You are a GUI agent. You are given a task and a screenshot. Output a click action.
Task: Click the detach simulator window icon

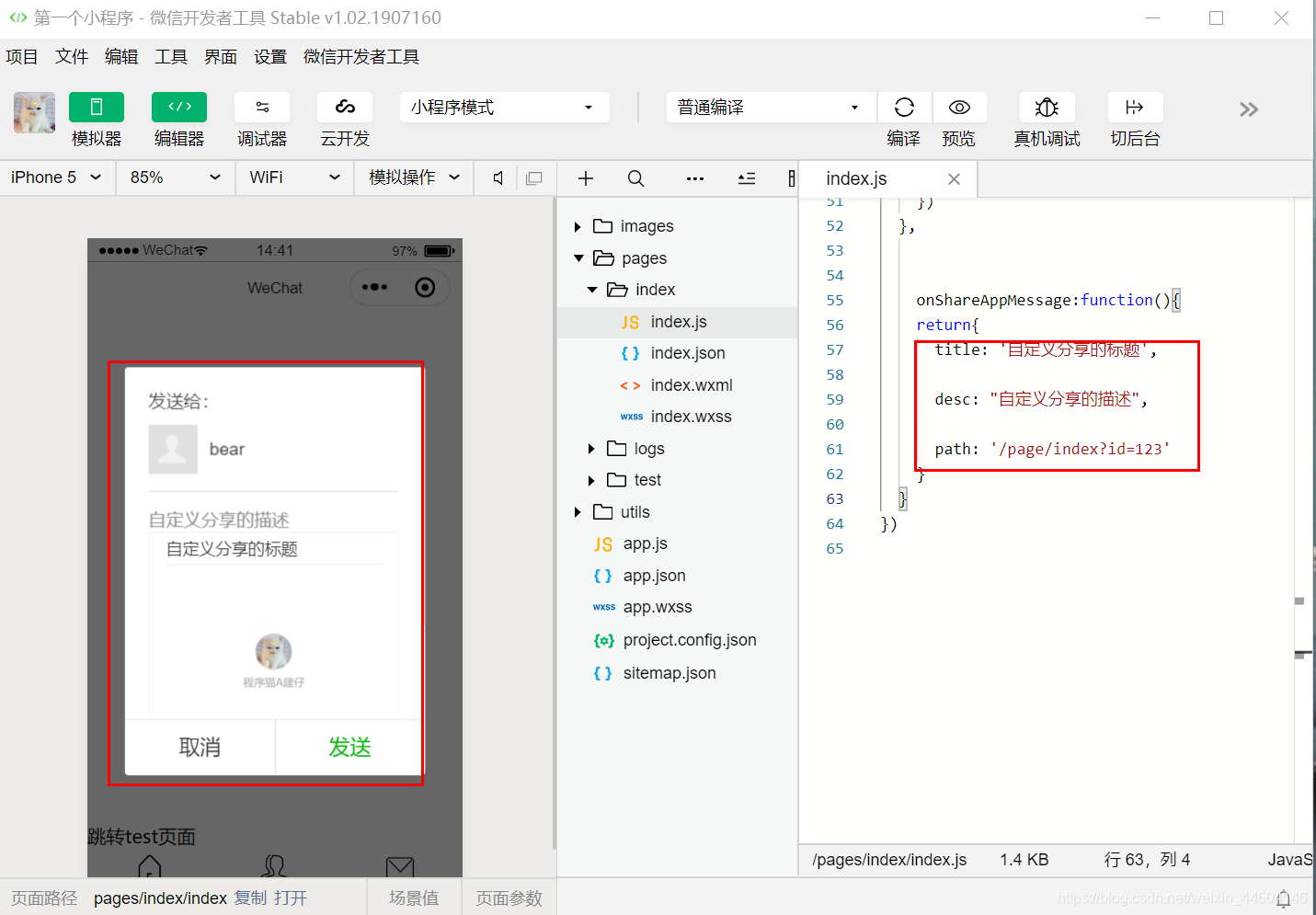click(533, 178)
